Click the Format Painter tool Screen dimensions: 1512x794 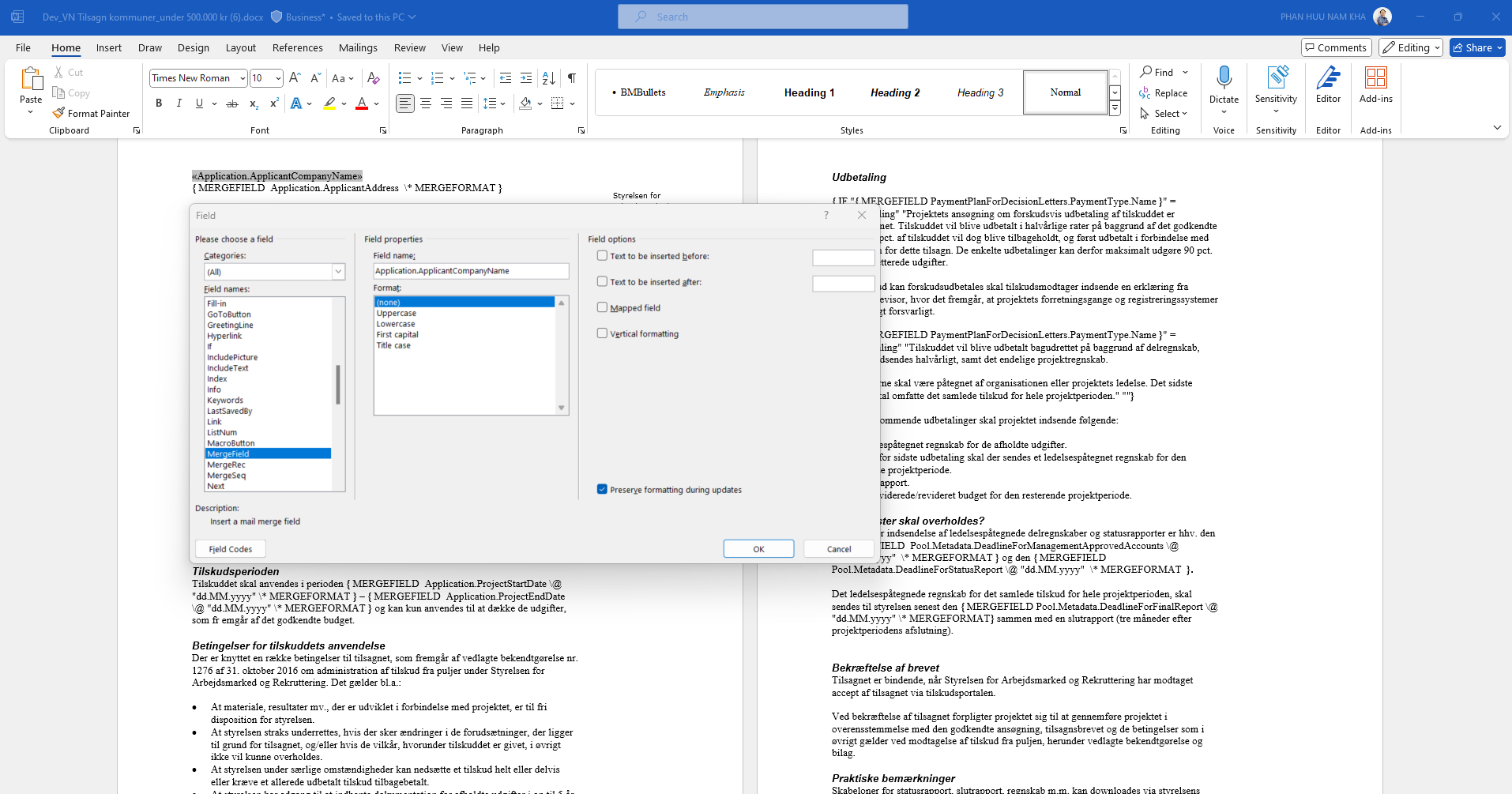91,114
